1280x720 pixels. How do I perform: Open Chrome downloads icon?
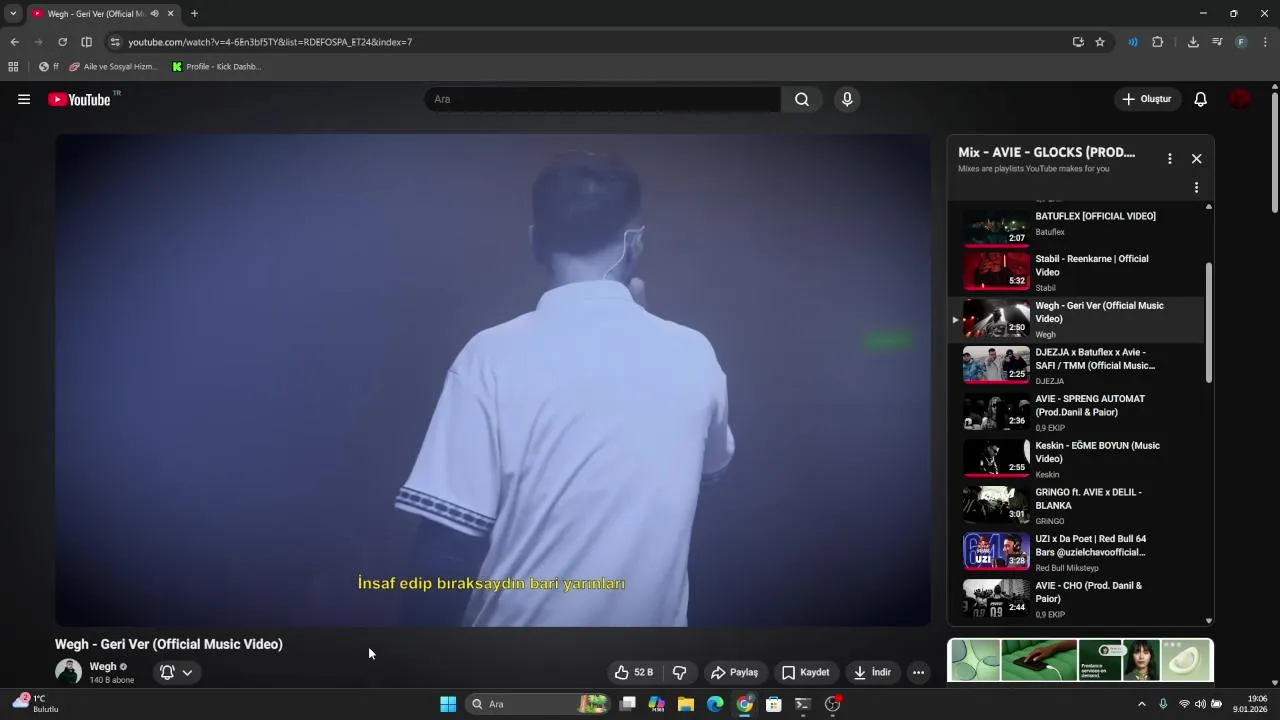click(x=1193, y=42)
